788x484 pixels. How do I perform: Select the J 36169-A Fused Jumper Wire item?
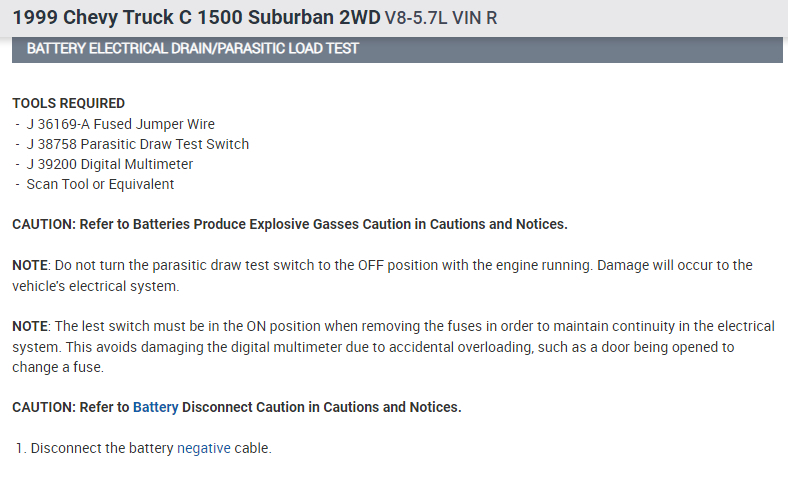tap(121, 124)
